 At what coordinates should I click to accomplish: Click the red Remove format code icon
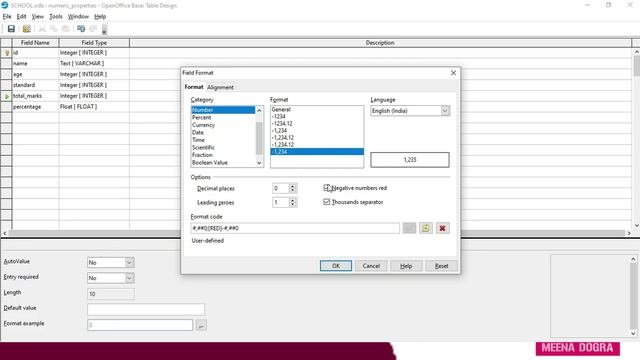442,228
